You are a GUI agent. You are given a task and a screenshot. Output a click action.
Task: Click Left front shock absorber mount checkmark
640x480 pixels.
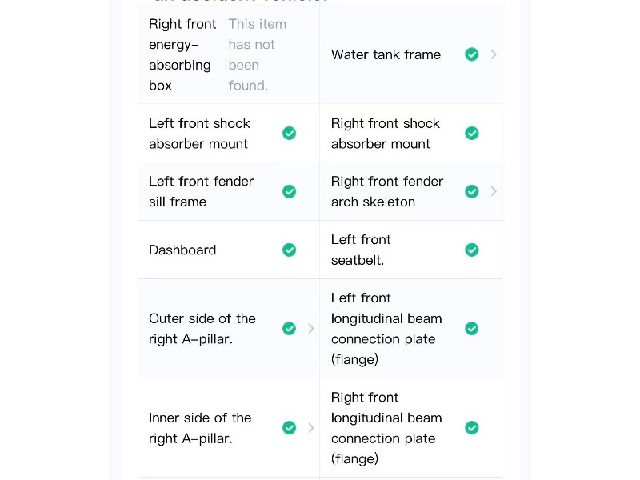(289, 133)
